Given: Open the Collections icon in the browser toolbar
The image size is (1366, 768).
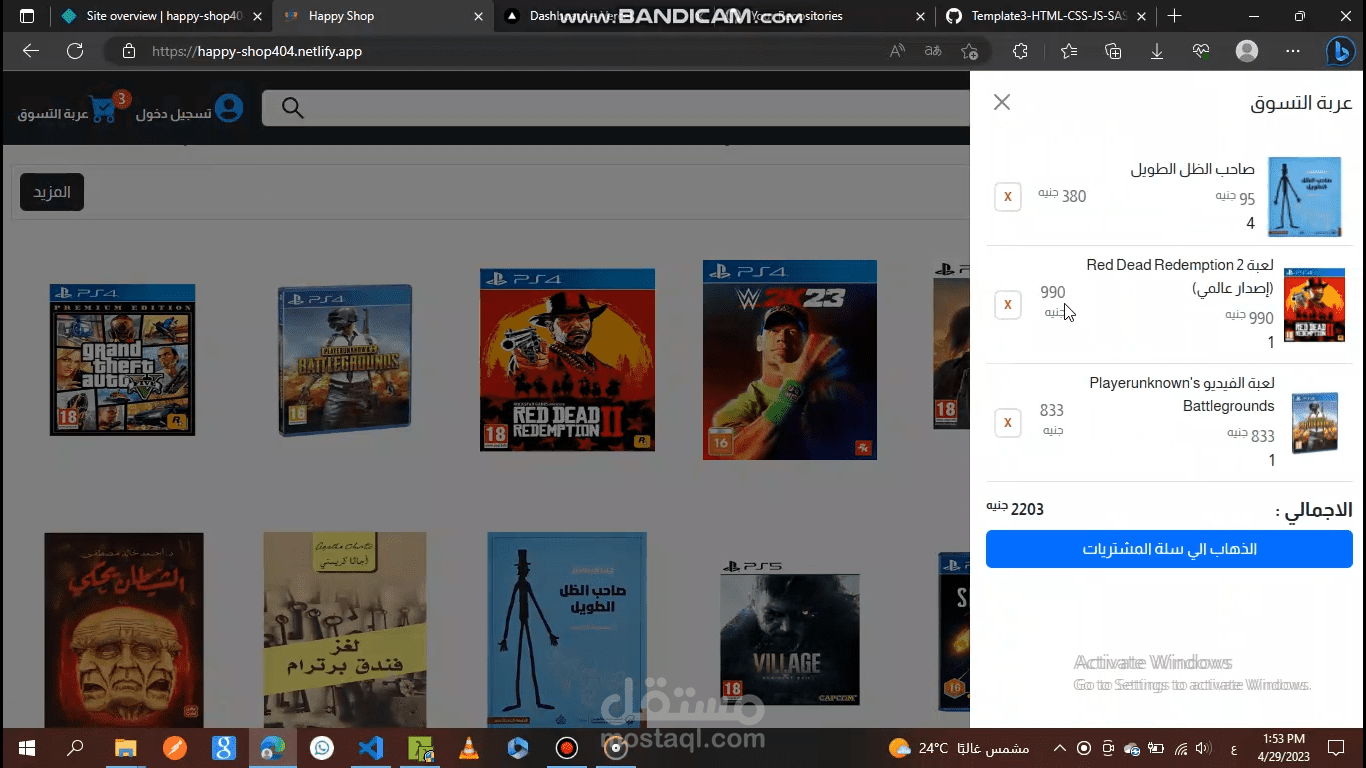Looking at the screenshot, I should coord(1113,51).
